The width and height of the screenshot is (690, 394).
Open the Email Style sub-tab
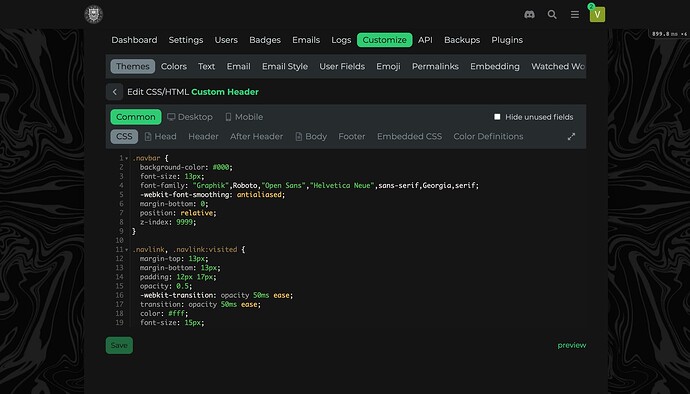click(285, 66)
